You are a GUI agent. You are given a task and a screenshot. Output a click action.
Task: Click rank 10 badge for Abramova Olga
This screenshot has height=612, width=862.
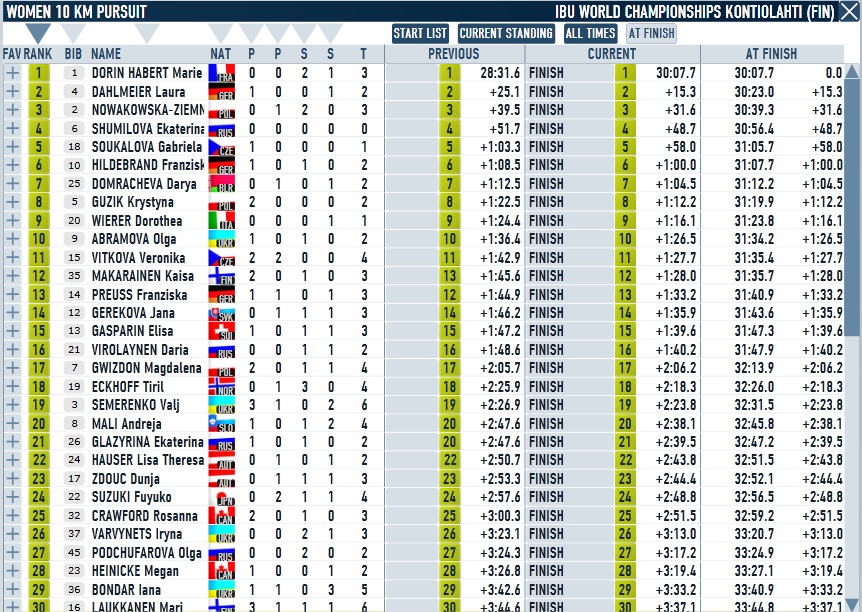point(38,239)
